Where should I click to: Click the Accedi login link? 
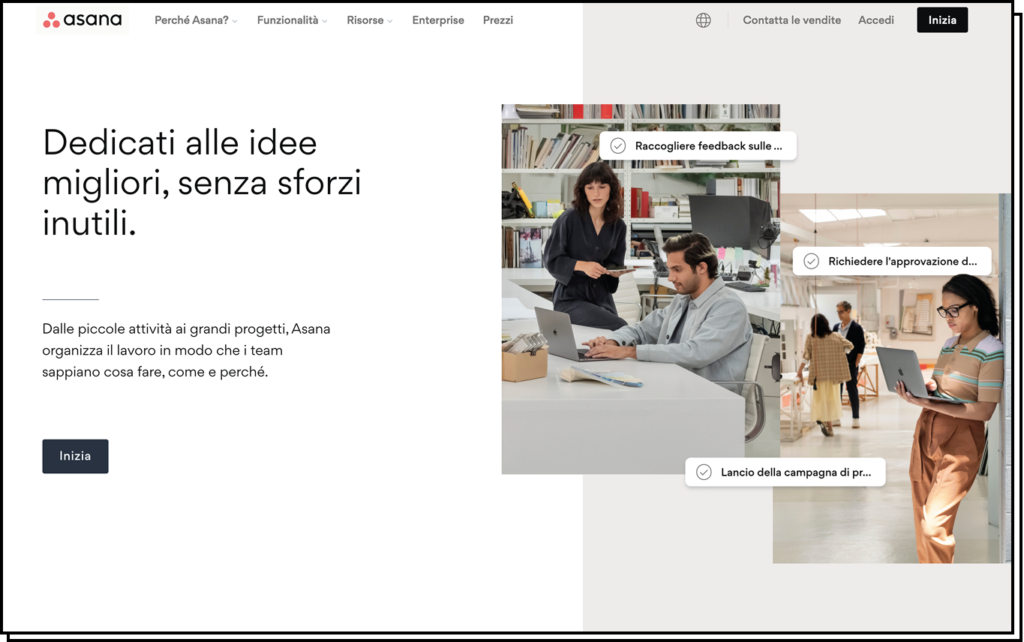coord(876,20)
